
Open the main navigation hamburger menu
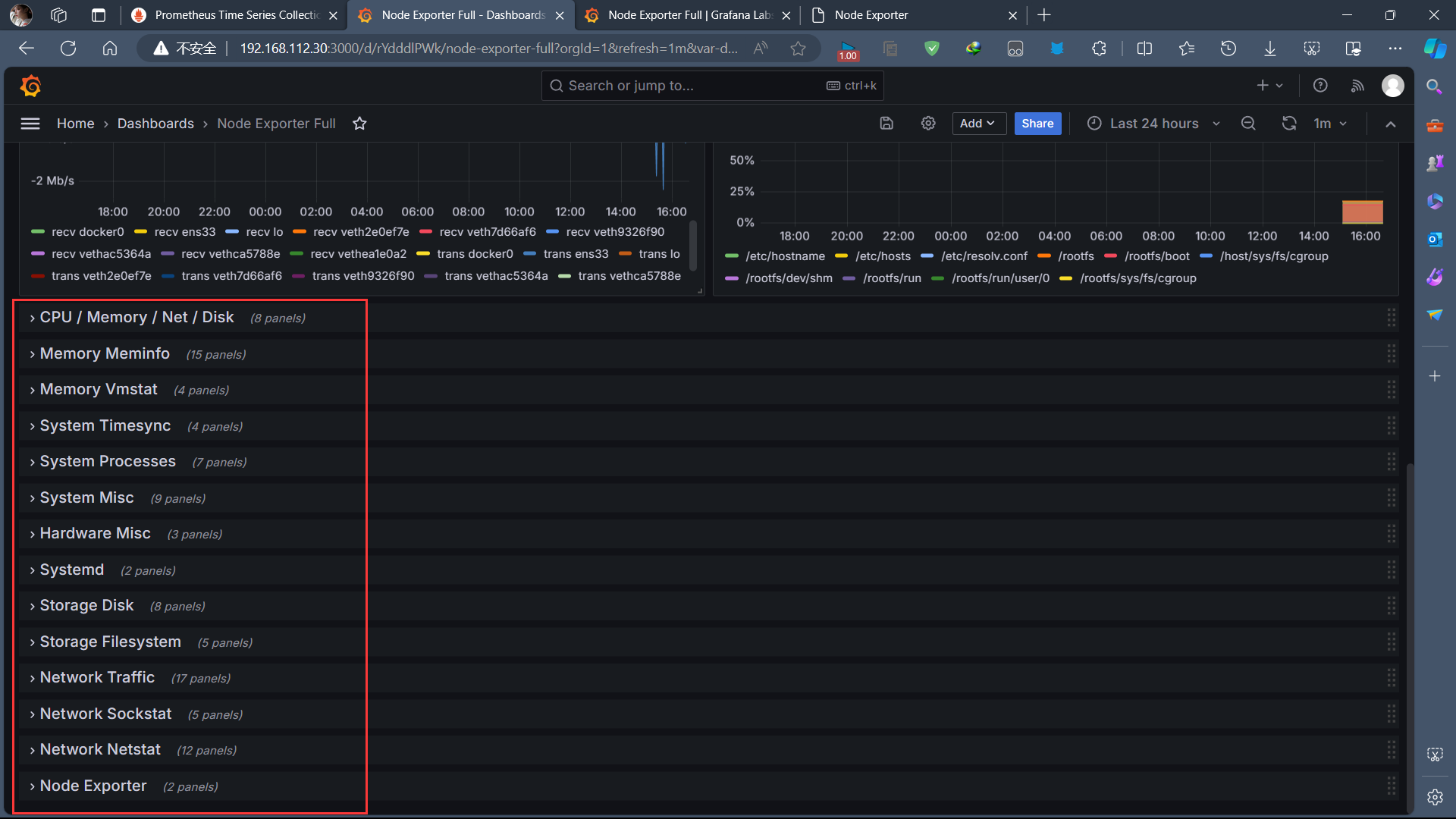30,123
